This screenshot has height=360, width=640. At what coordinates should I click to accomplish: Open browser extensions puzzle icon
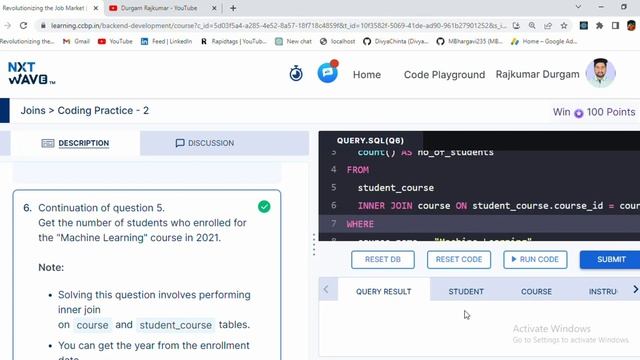click(599, 25)
